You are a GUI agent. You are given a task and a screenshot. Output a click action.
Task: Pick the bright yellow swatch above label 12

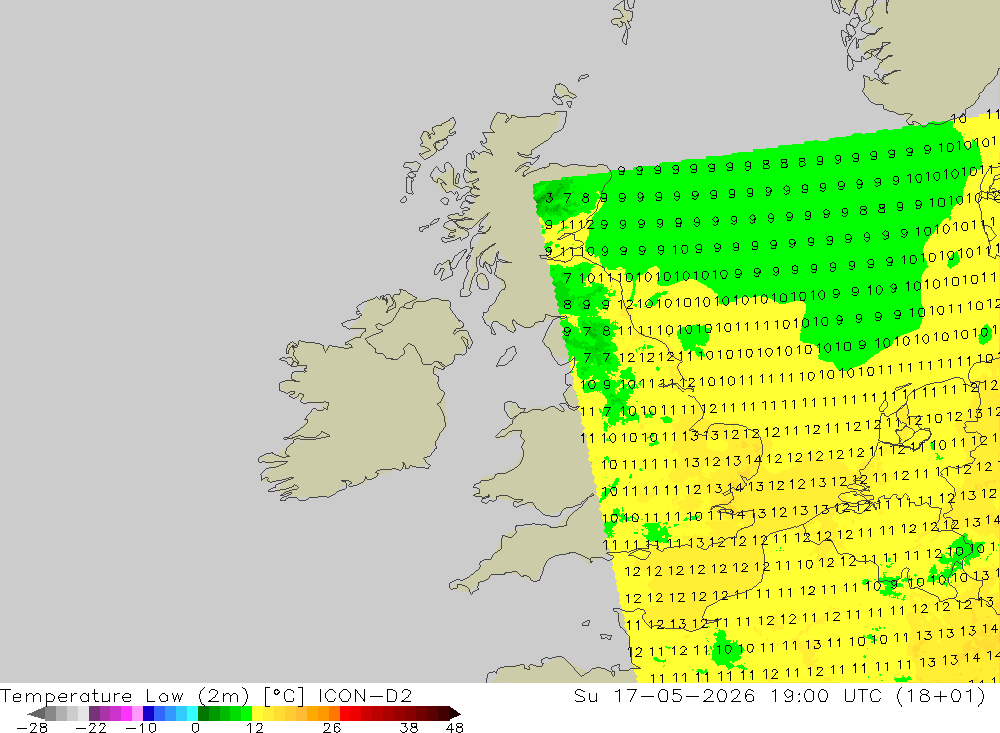[x=258, y=714]
